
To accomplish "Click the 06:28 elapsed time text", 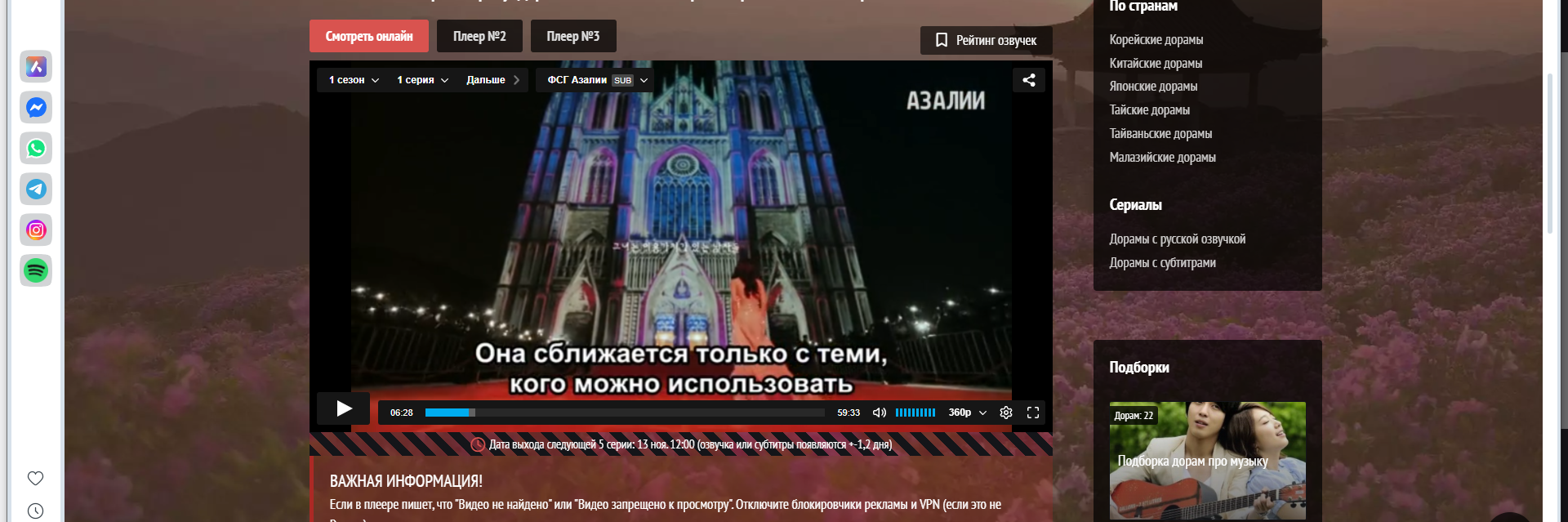I will pos(401,413).
